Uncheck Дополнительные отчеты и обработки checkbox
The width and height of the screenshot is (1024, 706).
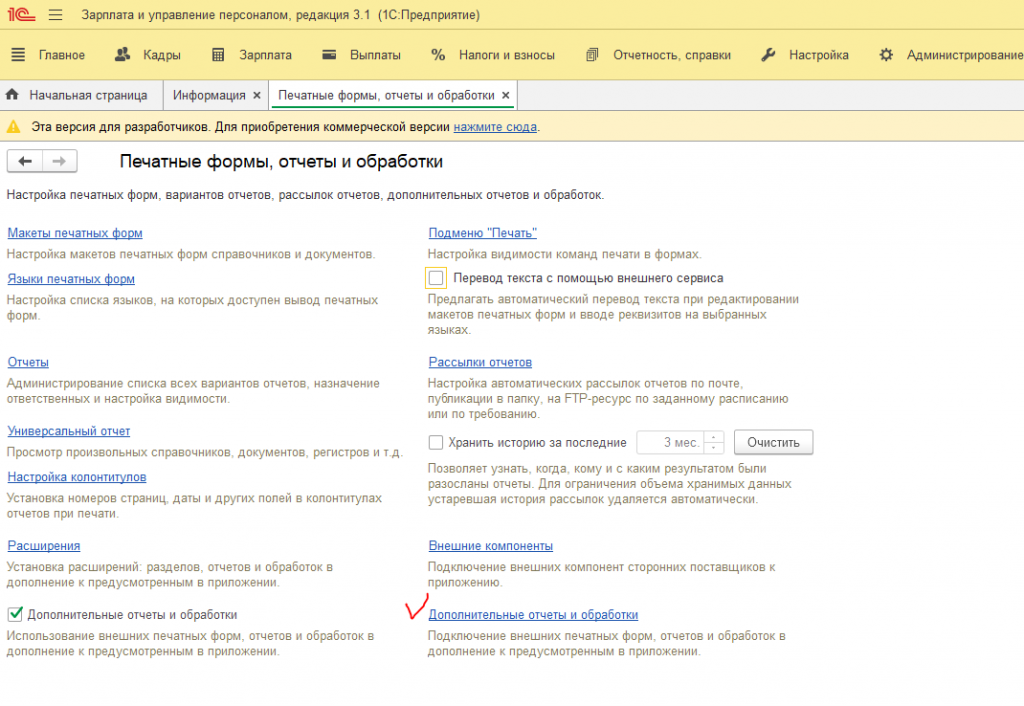[x=15, y=615]
